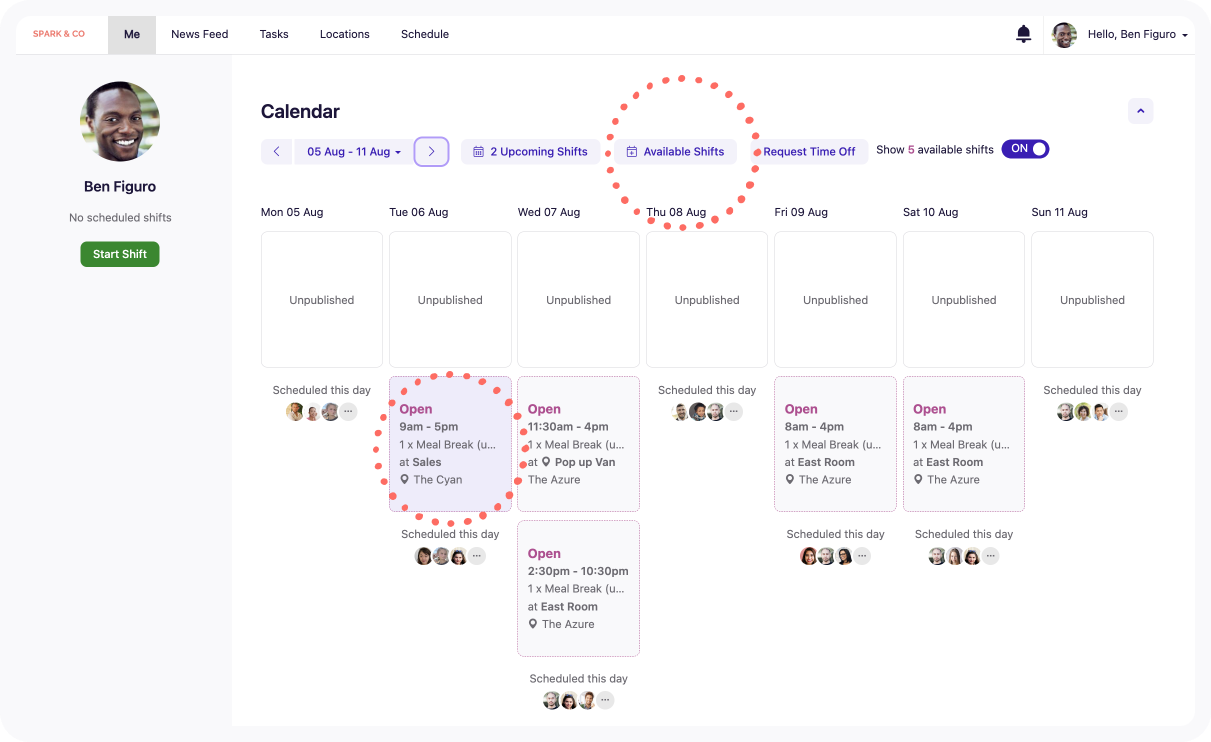Image resolution: width=1211 pixels, height=742 pixels.
Task: Open the Schedule tab
Action: tap(425, 34)
